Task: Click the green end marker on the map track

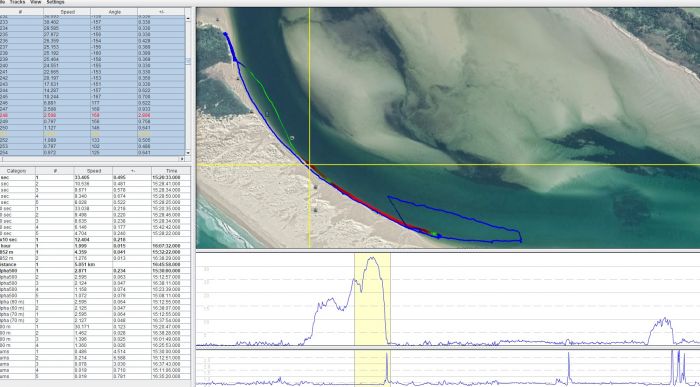Action: [433, 233]
